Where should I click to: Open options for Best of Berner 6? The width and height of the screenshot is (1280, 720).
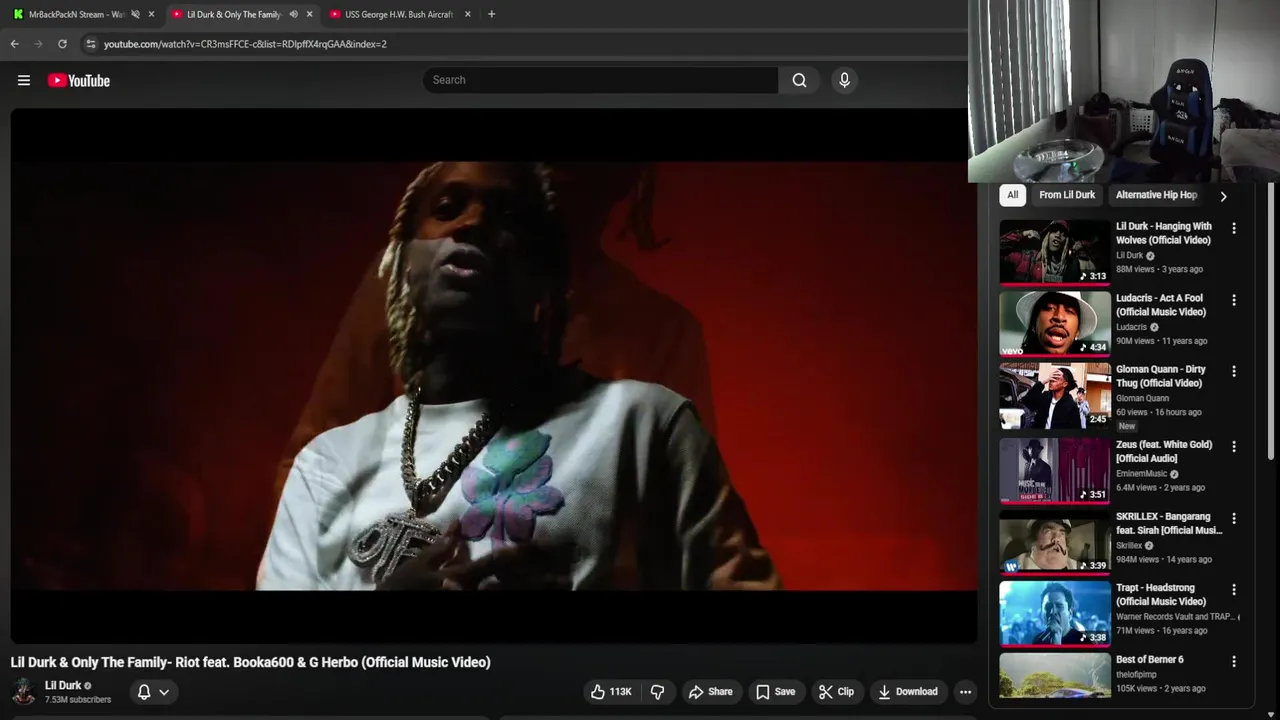(1234, 661)
